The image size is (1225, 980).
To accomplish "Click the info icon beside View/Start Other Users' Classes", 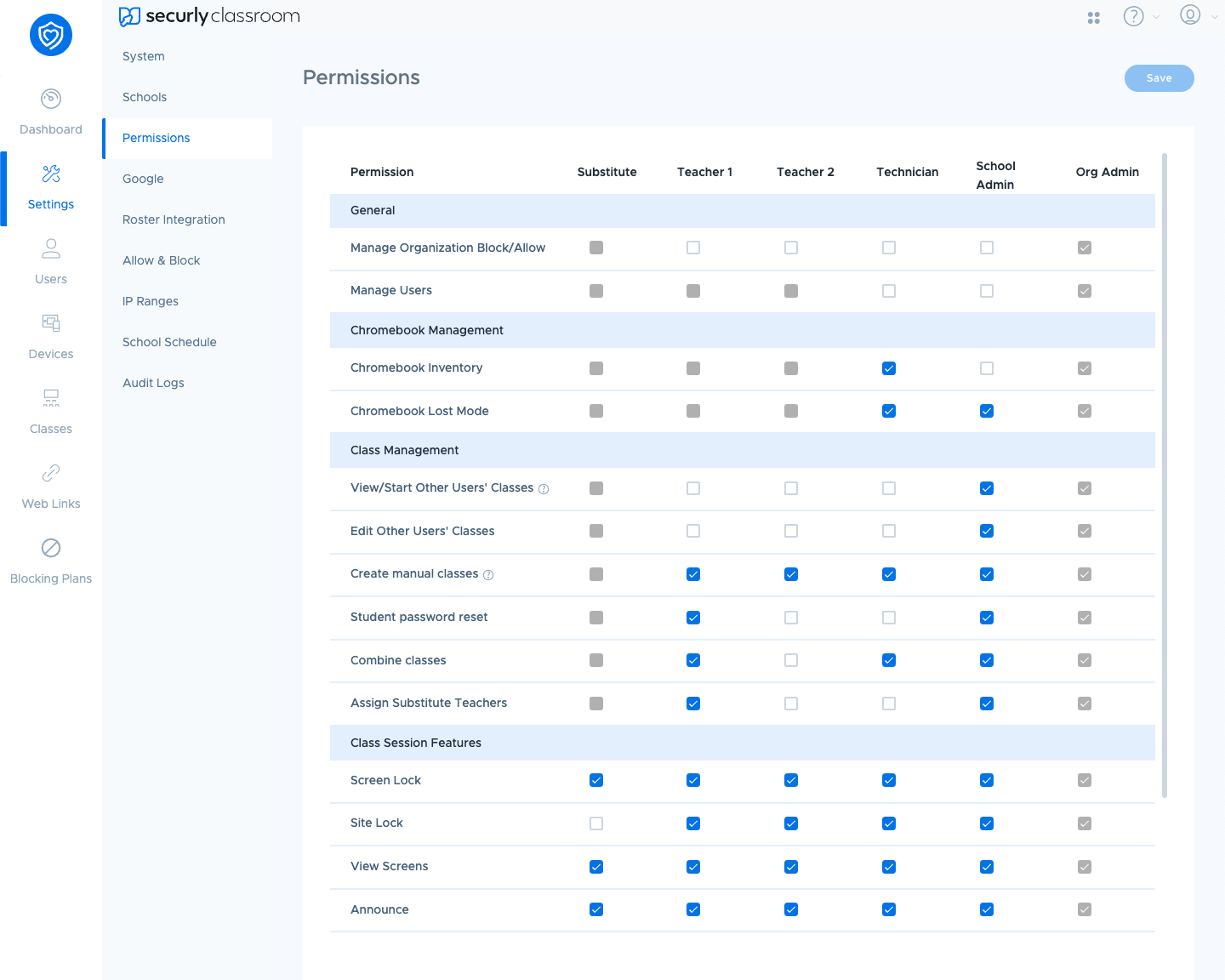I will [x=544, y=489].
